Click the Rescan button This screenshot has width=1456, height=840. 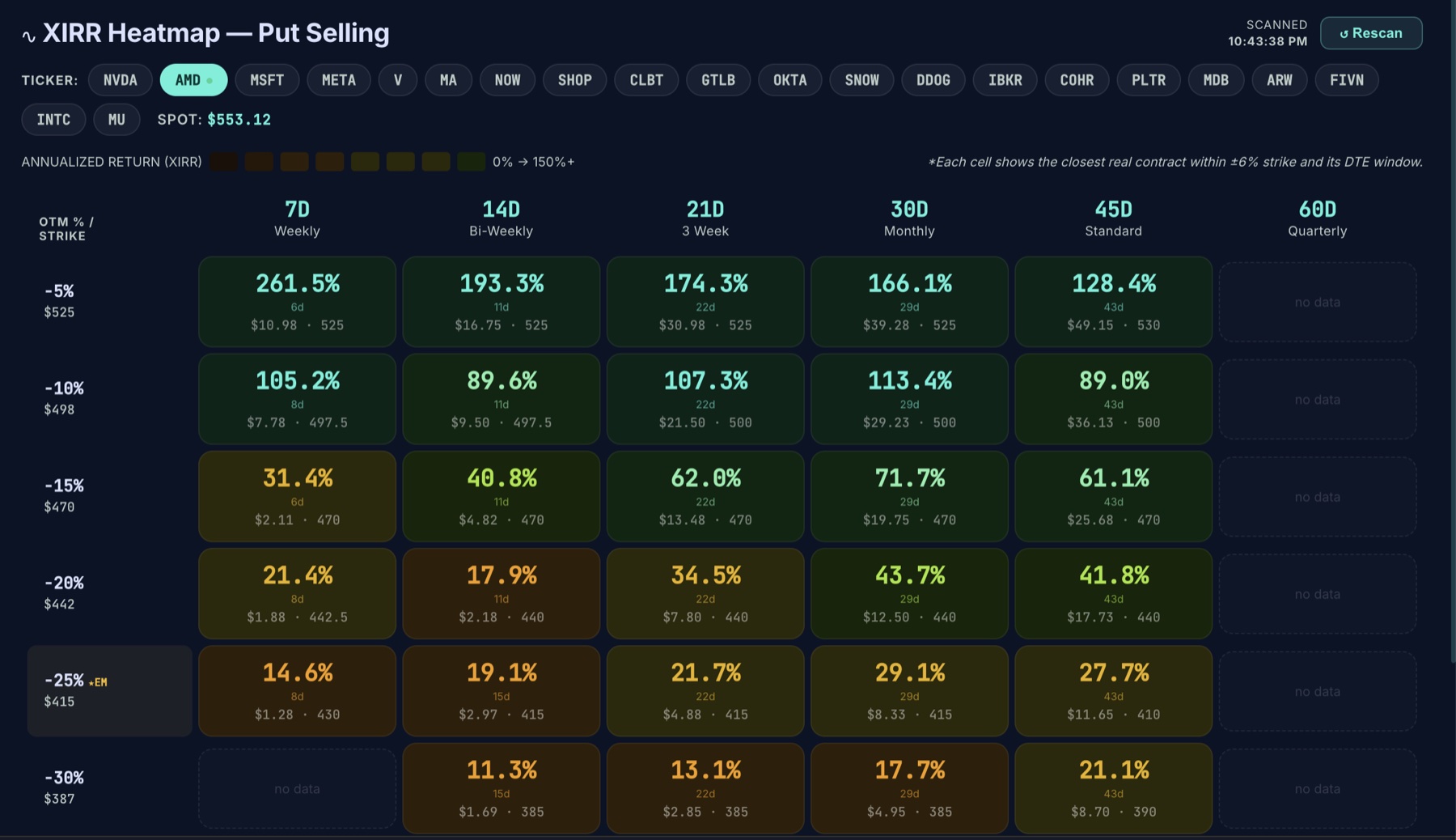(1371, 33)
